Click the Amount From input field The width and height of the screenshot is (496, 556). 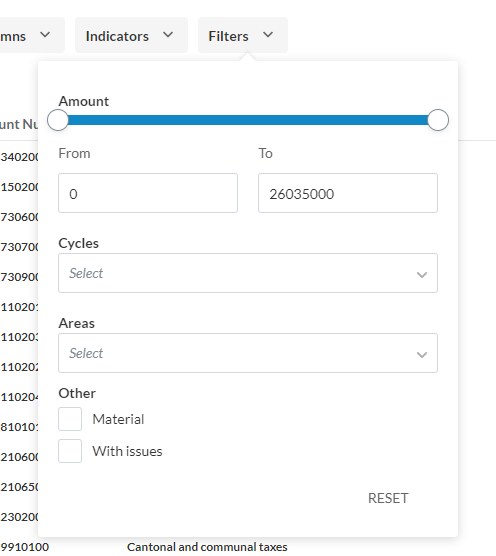[148, 193]
